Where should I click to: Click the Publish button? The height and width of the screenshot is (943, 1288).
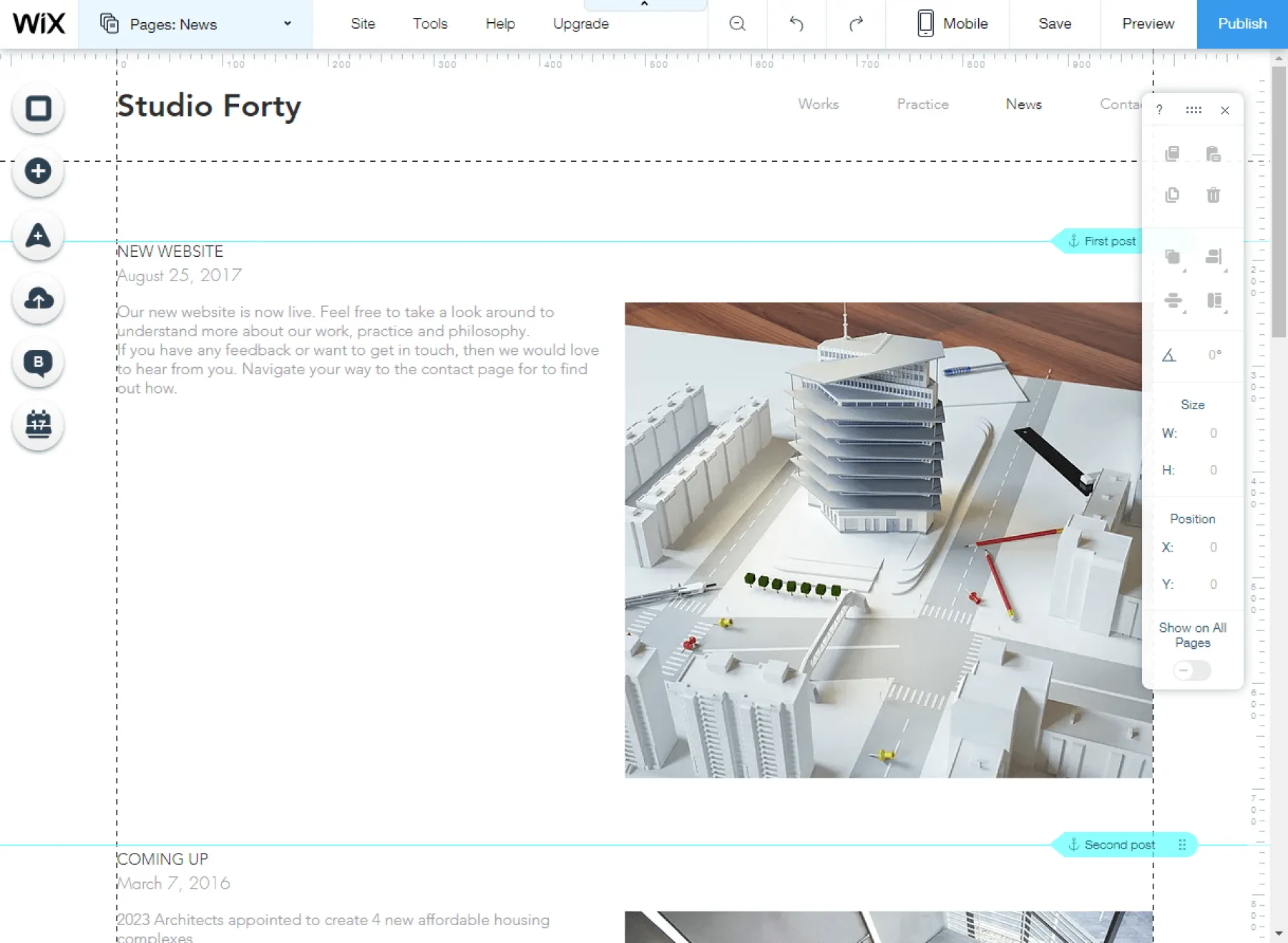point(1242,24)
